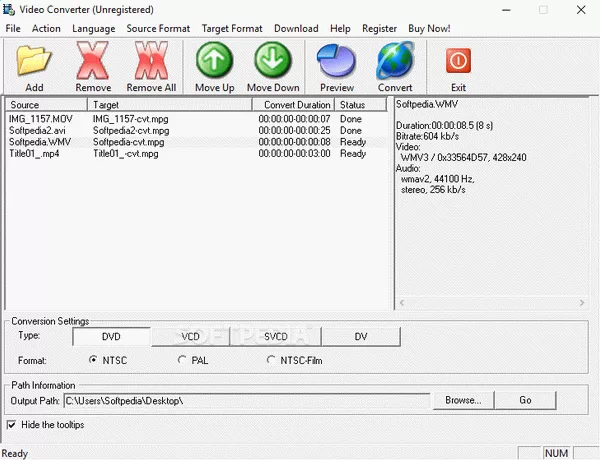Screen dimensions: 600x460
Task: Select the PAL format radio button
Action: pos(182,360)
